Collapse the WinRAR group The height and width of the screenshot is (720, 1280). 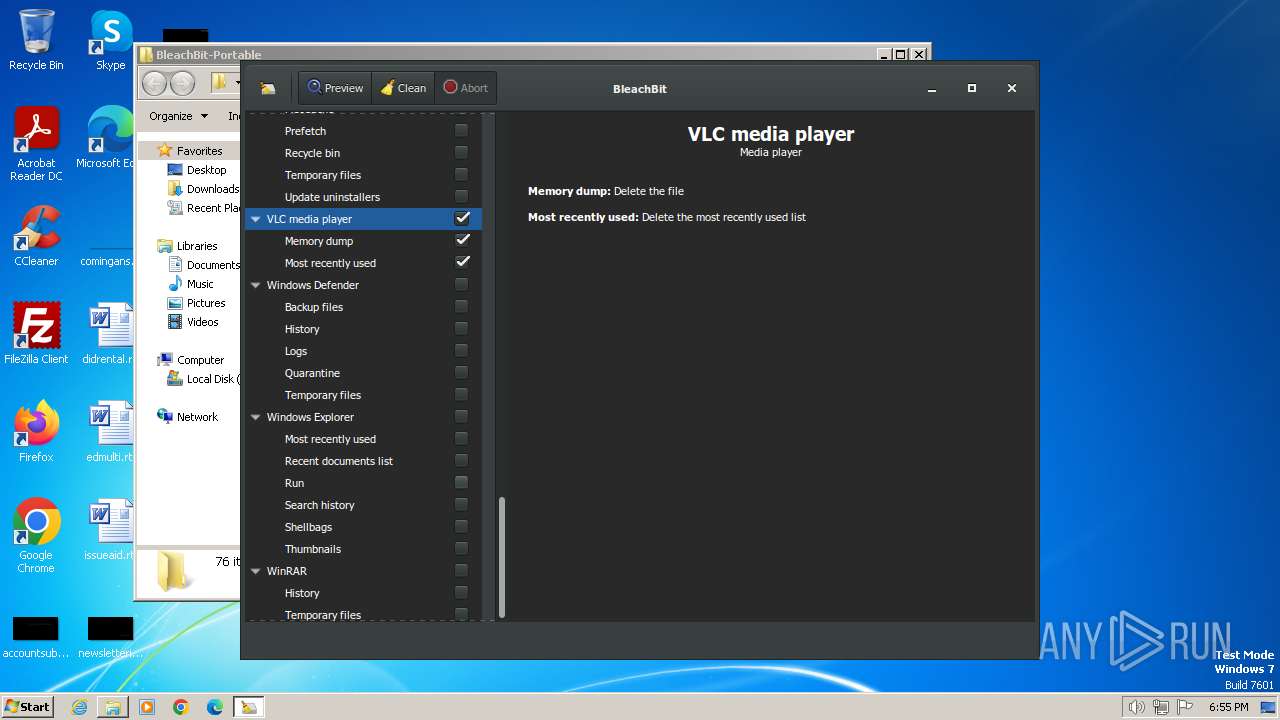pyautogui.click(x=256, y=571)
